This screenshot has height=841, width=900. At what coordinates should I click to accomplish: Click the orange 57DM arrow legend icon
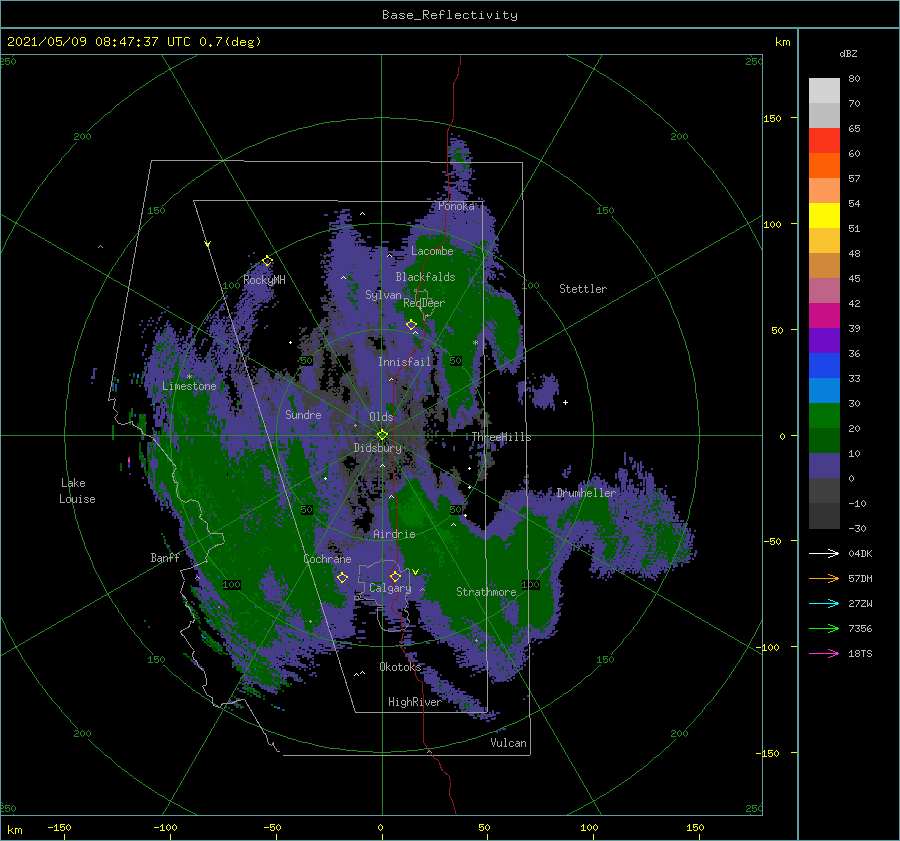pos(824,579)
